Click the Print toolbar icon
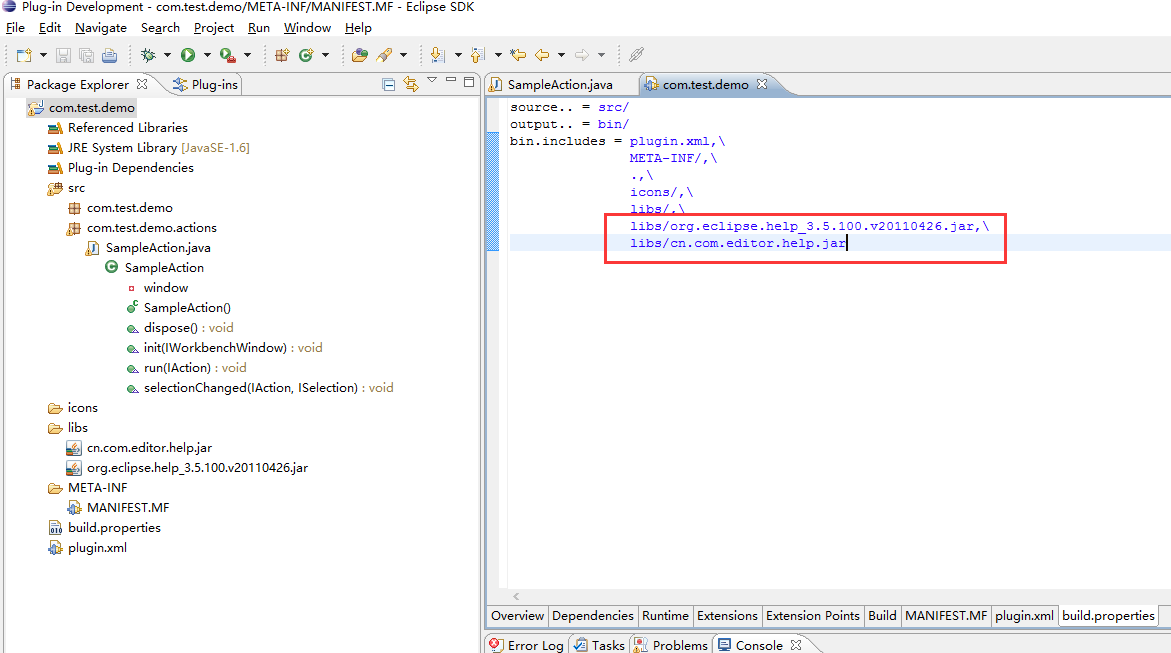Viewport: 1171px width, 653px height. [110, 55]
